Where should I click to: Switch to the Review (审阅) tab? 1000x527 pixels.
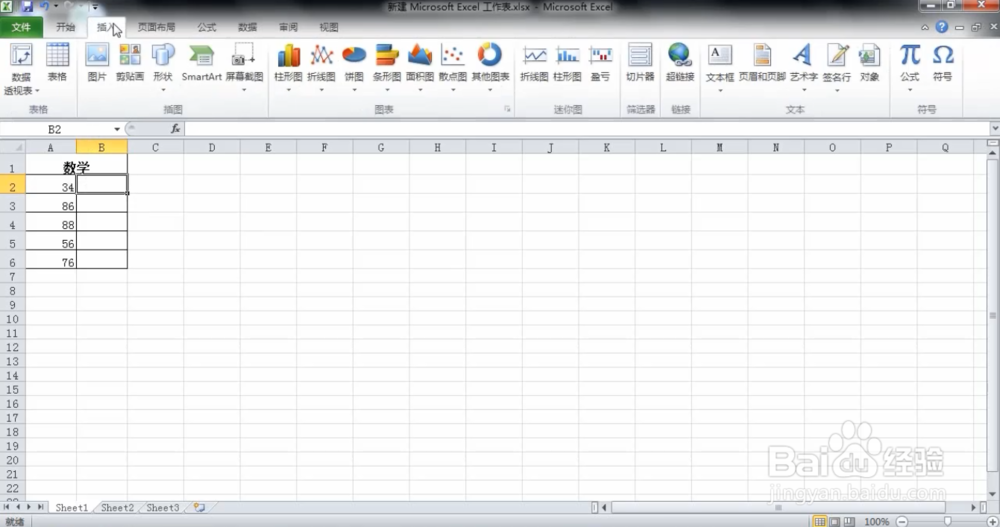(288, 27)
